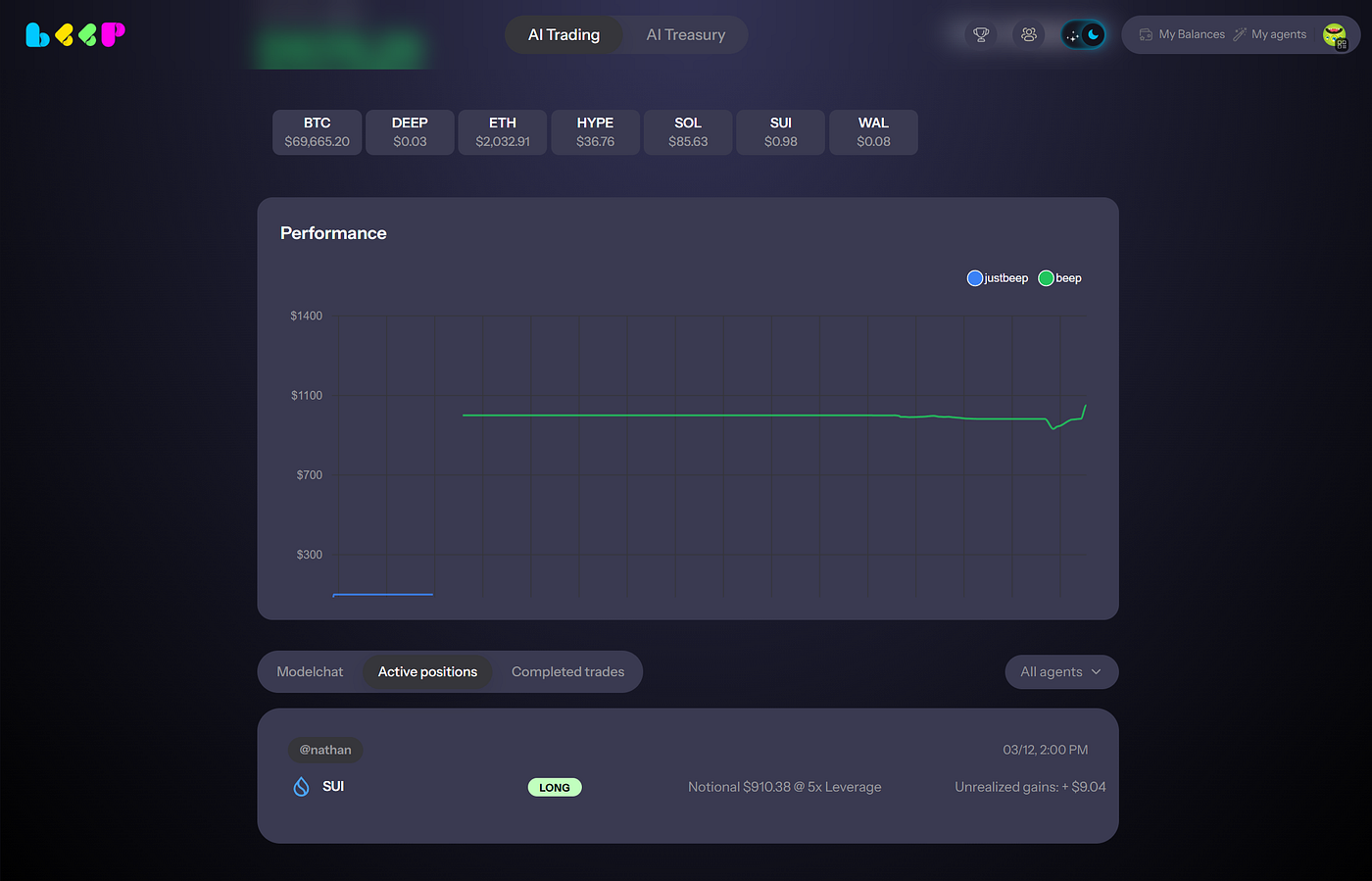
Task: Select the AI Trading tab
Action: coord(563,35)
